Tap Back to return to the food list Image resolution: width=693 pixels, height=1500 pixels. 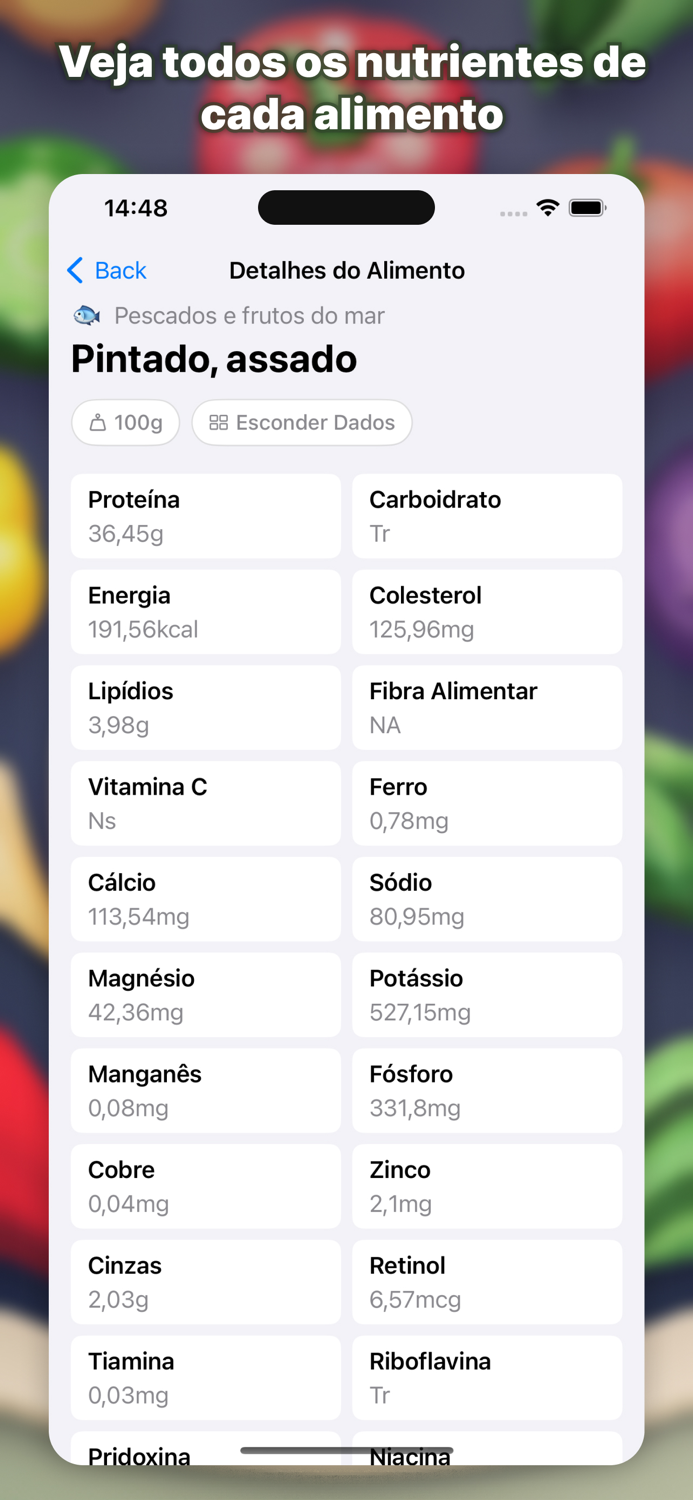pyautogui.click(x=106, y=270)
